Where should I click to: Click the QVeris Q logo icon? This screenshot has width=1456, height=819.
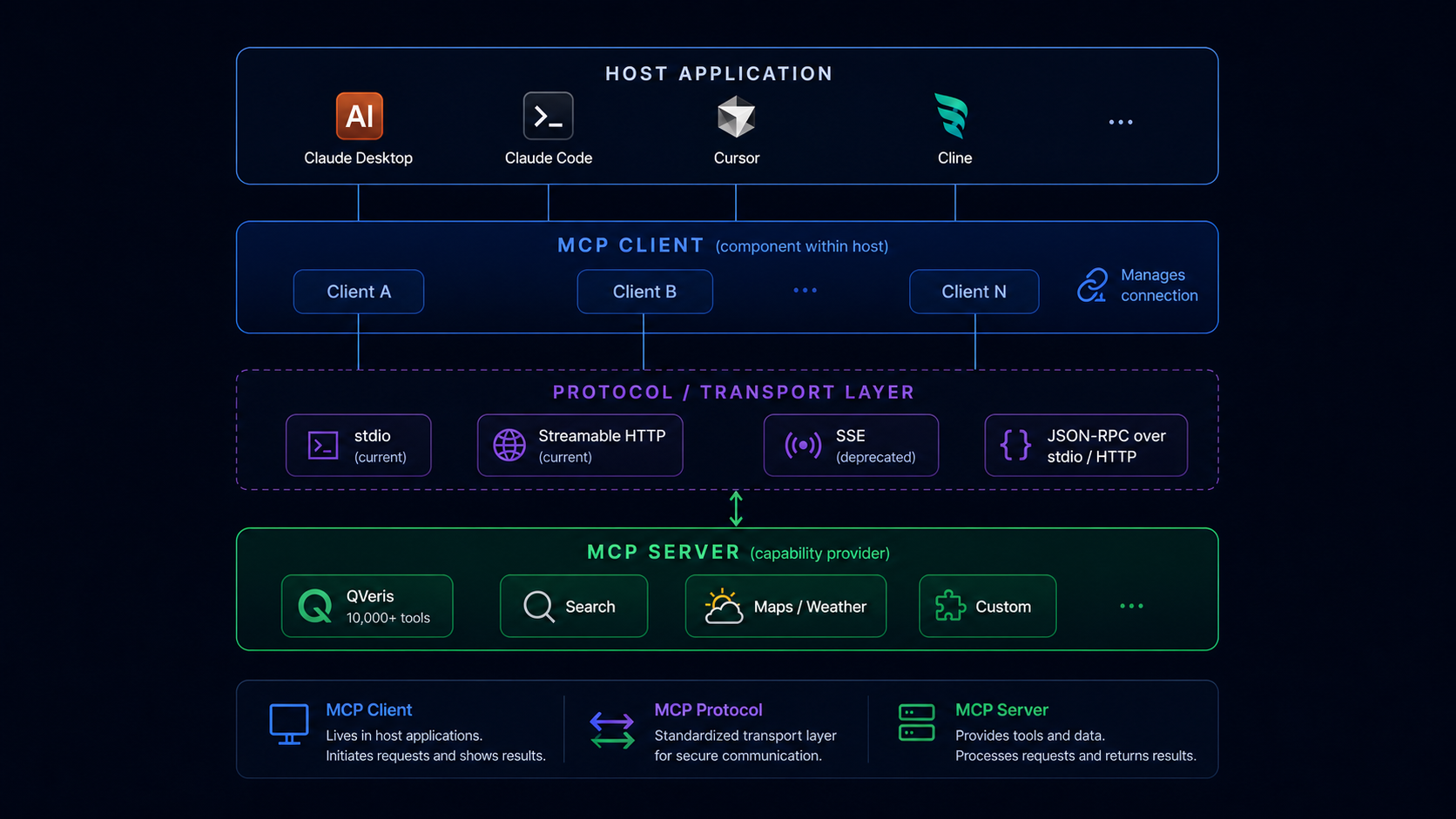315,606
